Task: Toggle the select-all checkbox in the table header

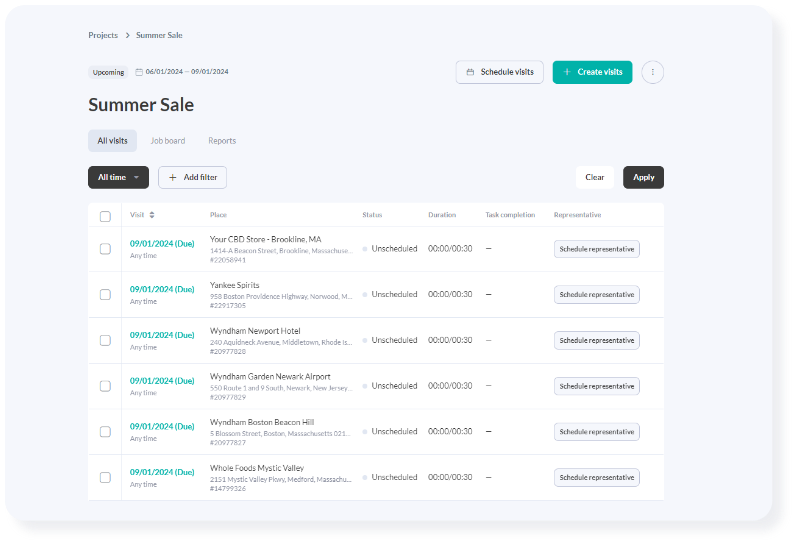Action: 105,217
